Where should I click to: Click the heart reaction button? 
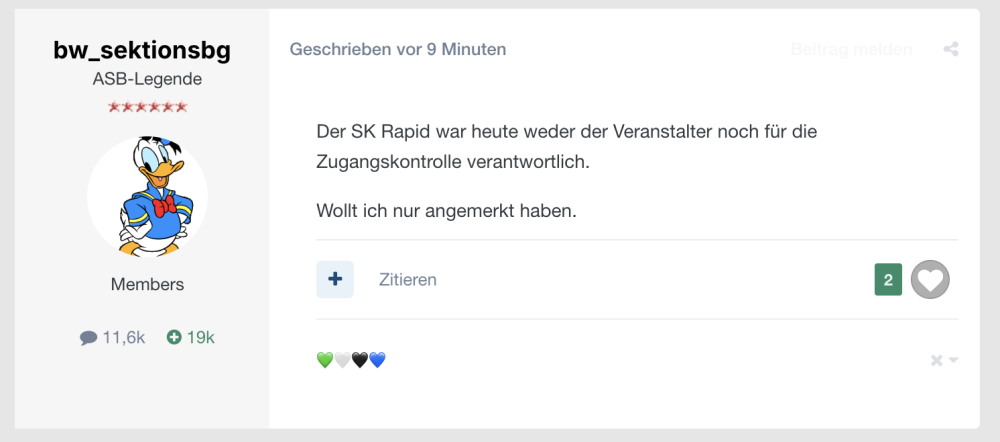[x=930, y=280]
